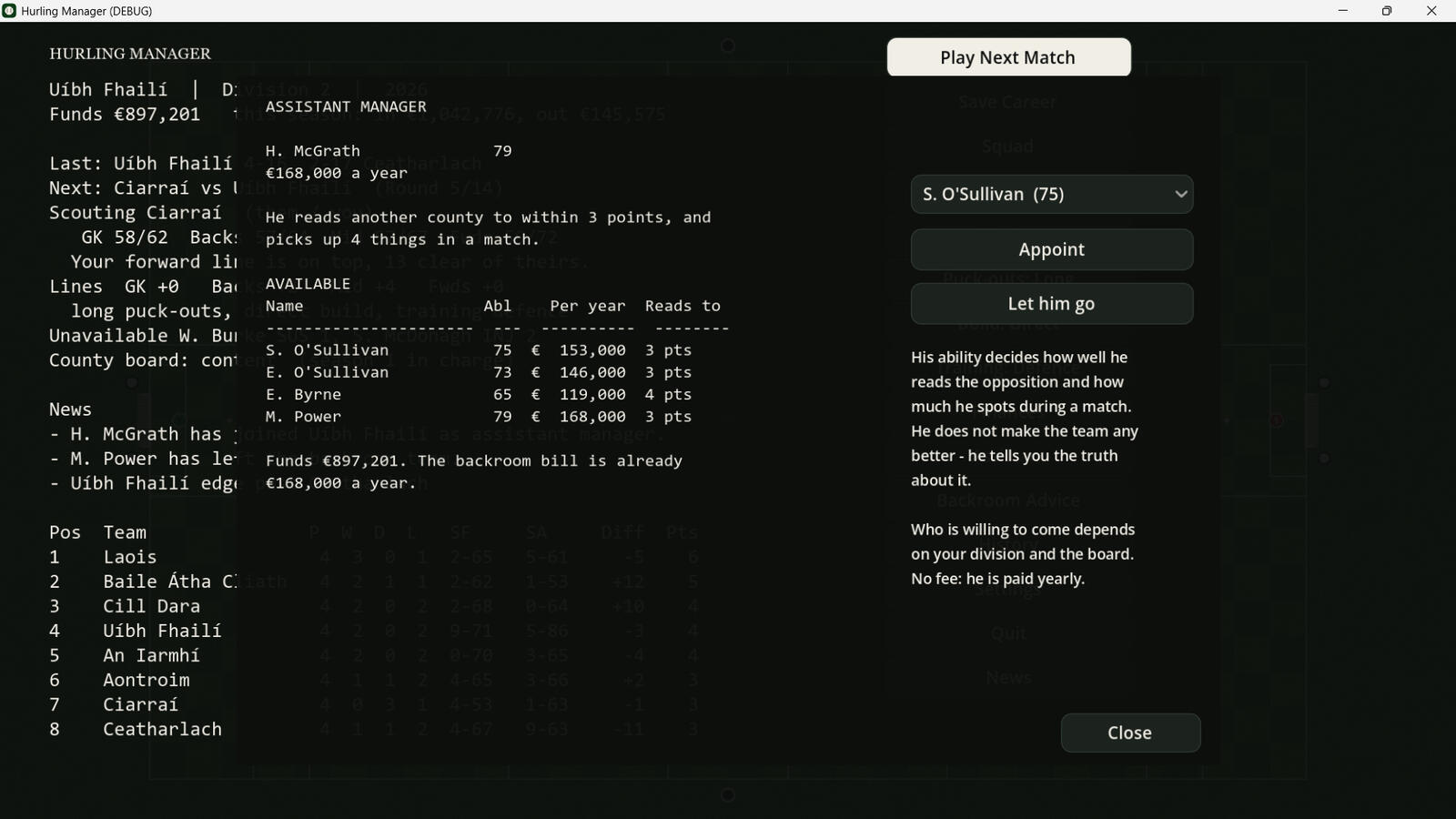The height and width of the screenshot is (819, 1456).
Task: Select the M. Power row in the available list
Action: tap(479, 417)
